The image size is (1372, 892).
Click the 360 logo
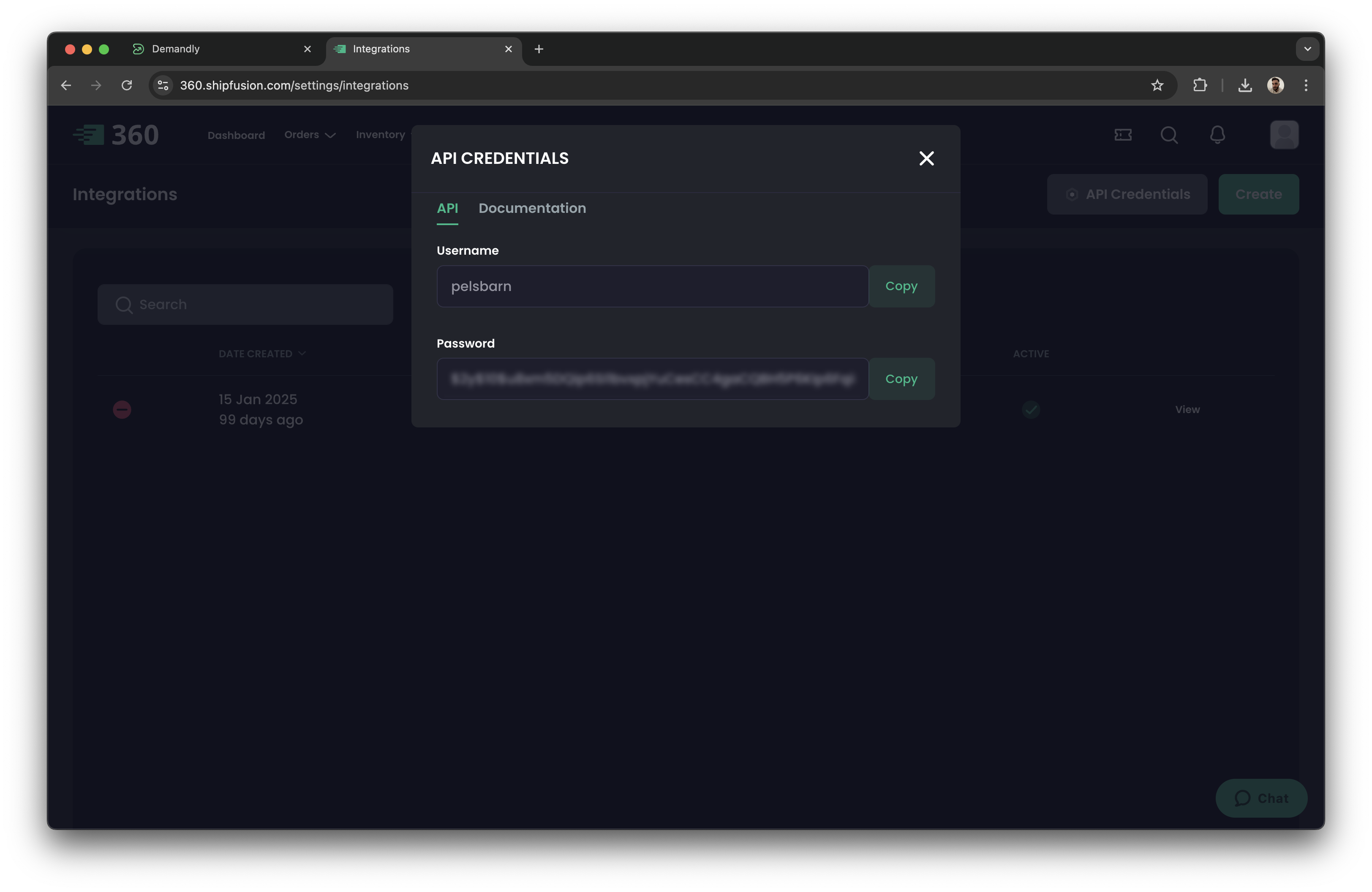(x=115, y=134)
